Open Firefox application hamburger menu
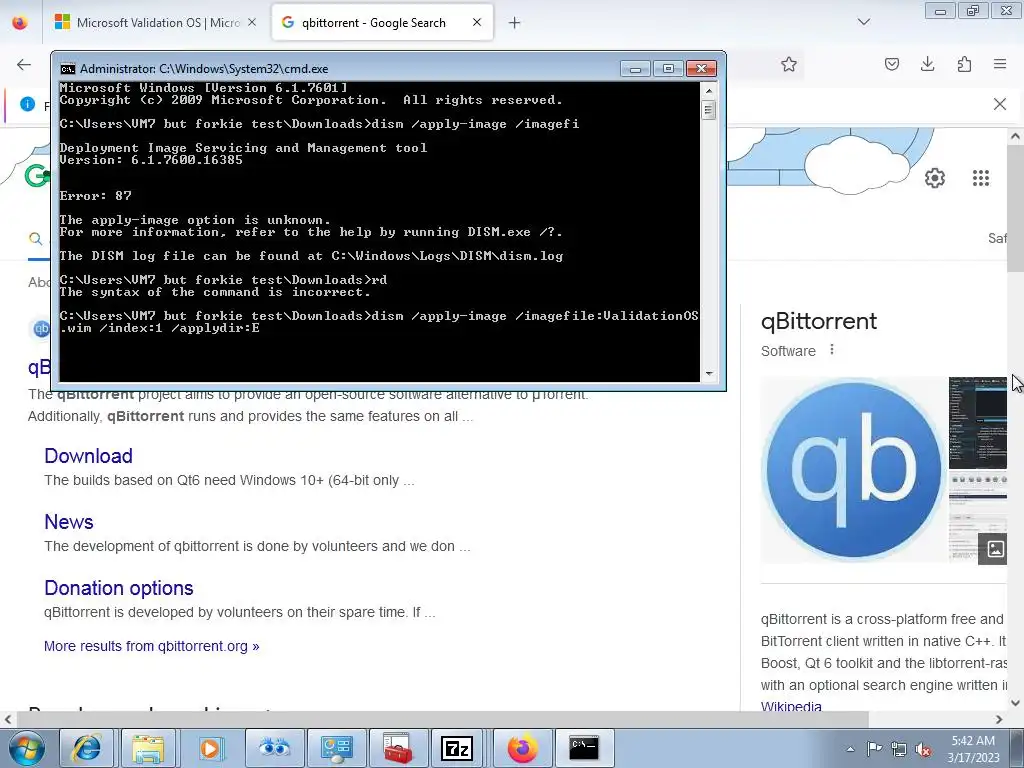 pyautogui.click(x=1000, y=64)
